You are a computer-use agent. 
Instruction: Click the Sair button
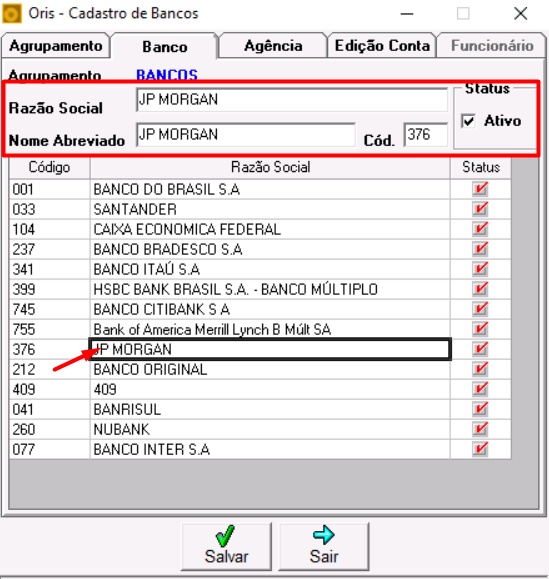pos(324,547)
